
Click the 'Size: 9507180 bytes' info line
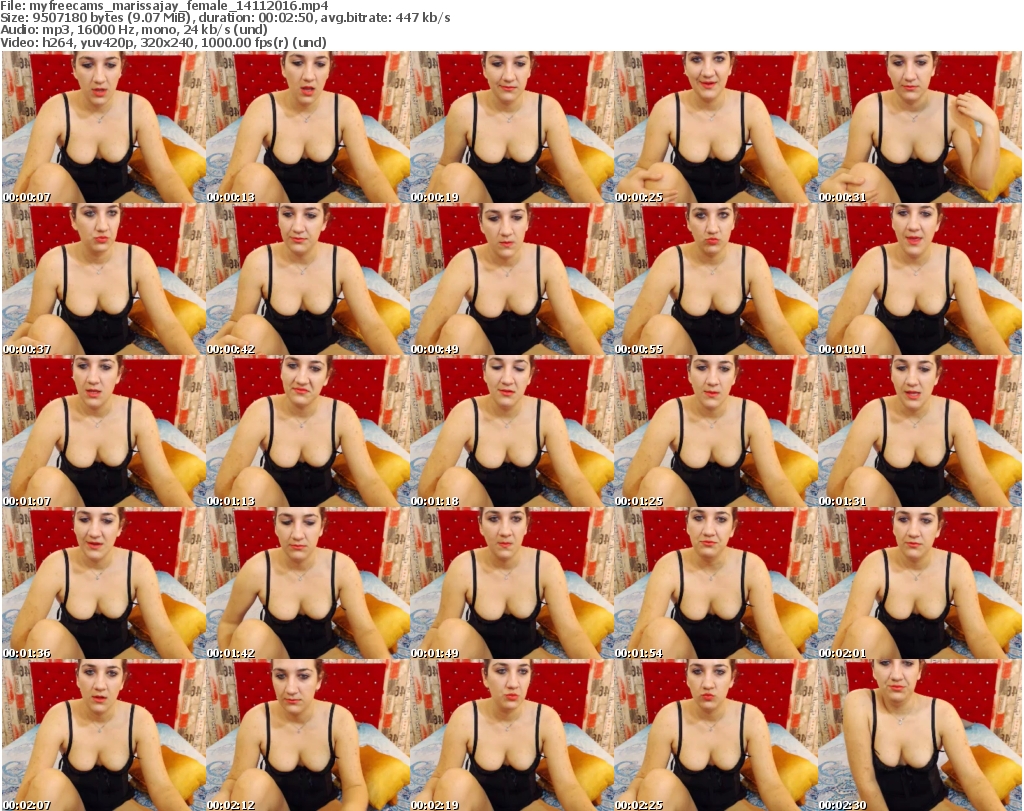(225, 18)
